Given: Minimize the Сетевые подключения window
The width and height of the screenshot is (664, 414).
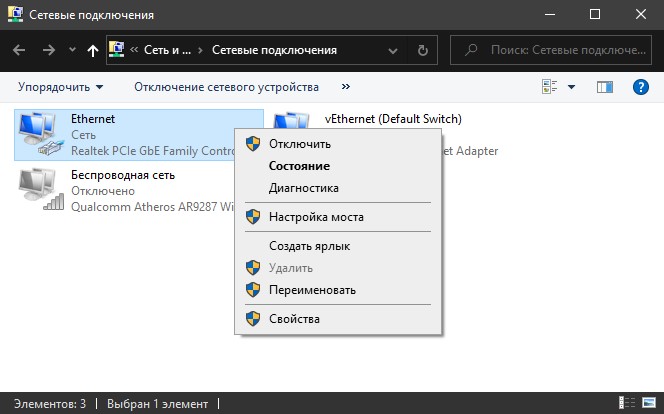Looking at the screenshot, I should pyautogui.click(x=550, y=14).
